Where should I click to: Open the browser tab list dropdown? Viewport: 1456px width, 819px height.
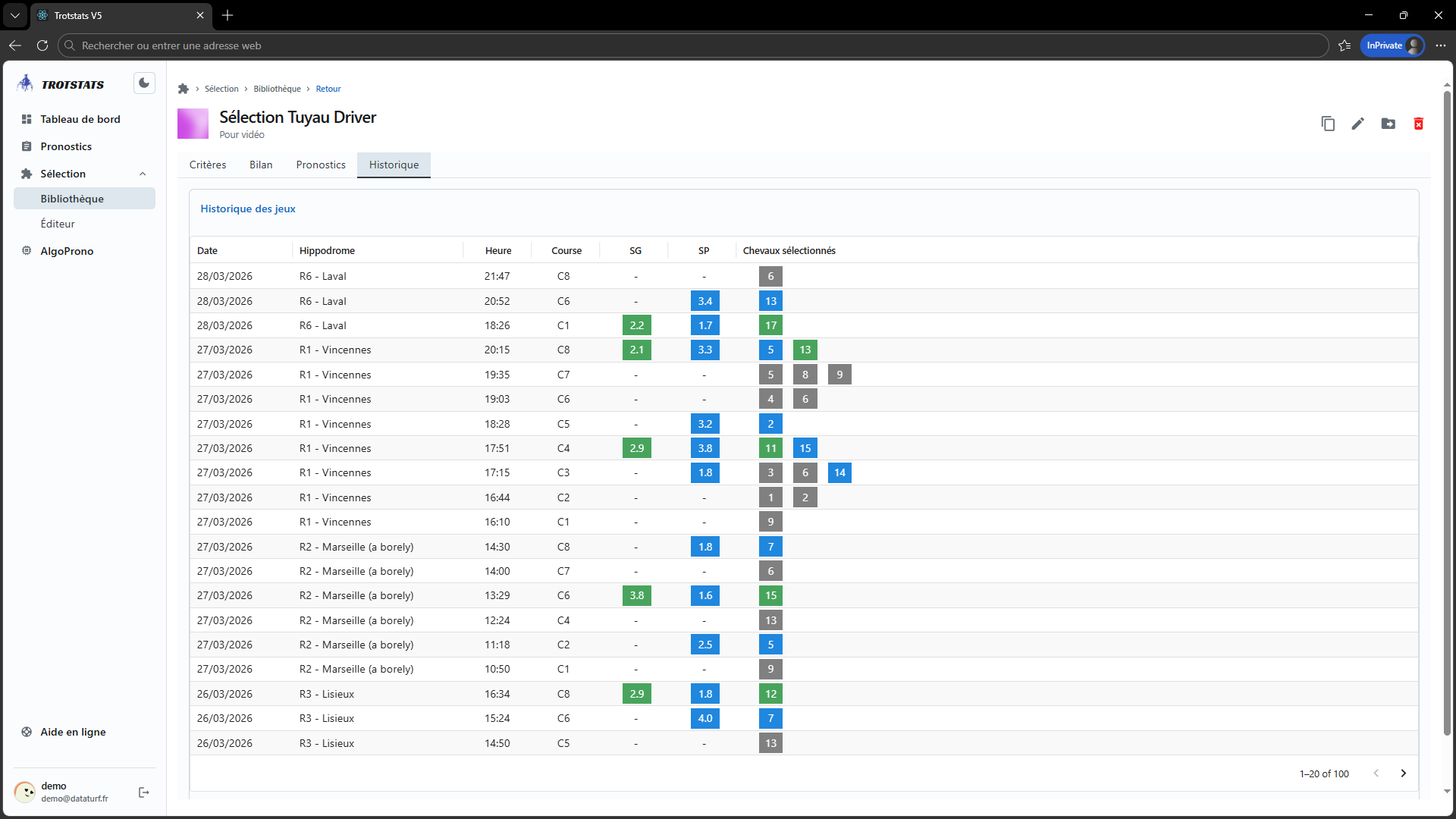pyautogui.click(x=14, y=15)
